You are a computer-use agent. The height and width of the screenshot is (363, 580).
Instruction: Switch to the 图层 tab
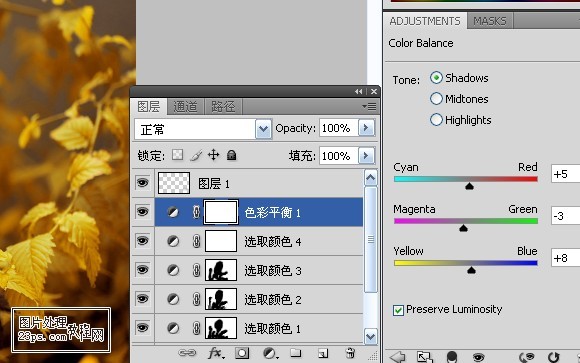click(x=149, y=107)
